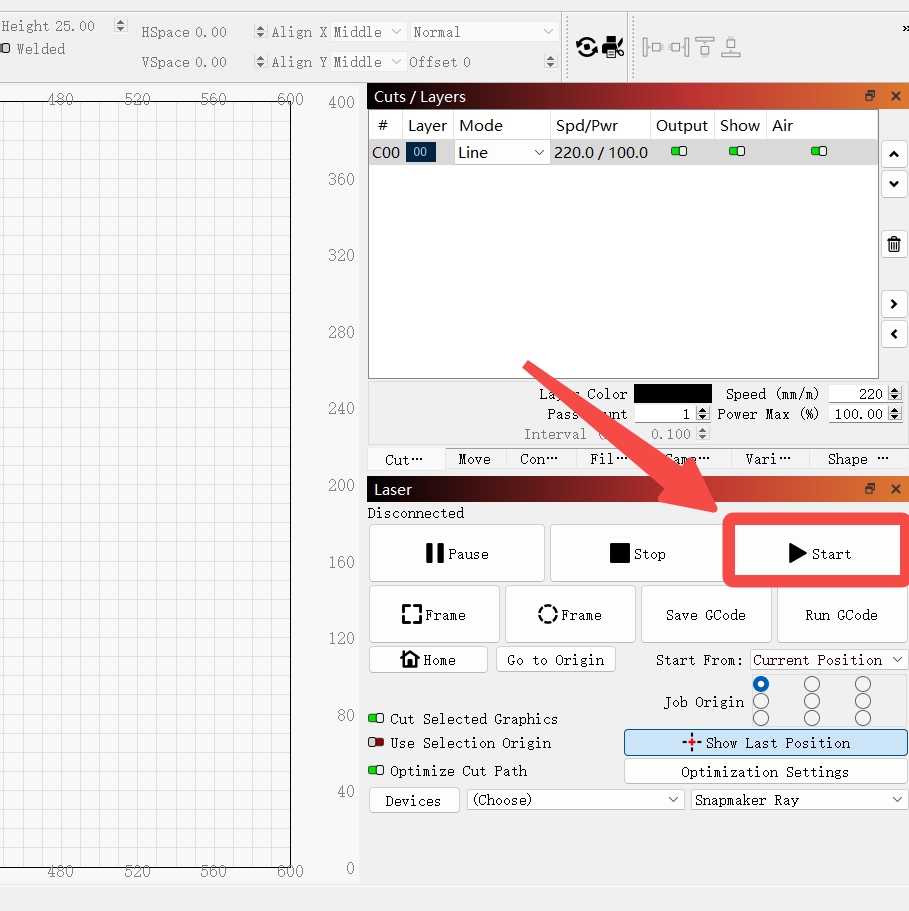Open the Start From dropdown
The height and width of the screenshot is (911, 909).
click(x=828, y=660)
